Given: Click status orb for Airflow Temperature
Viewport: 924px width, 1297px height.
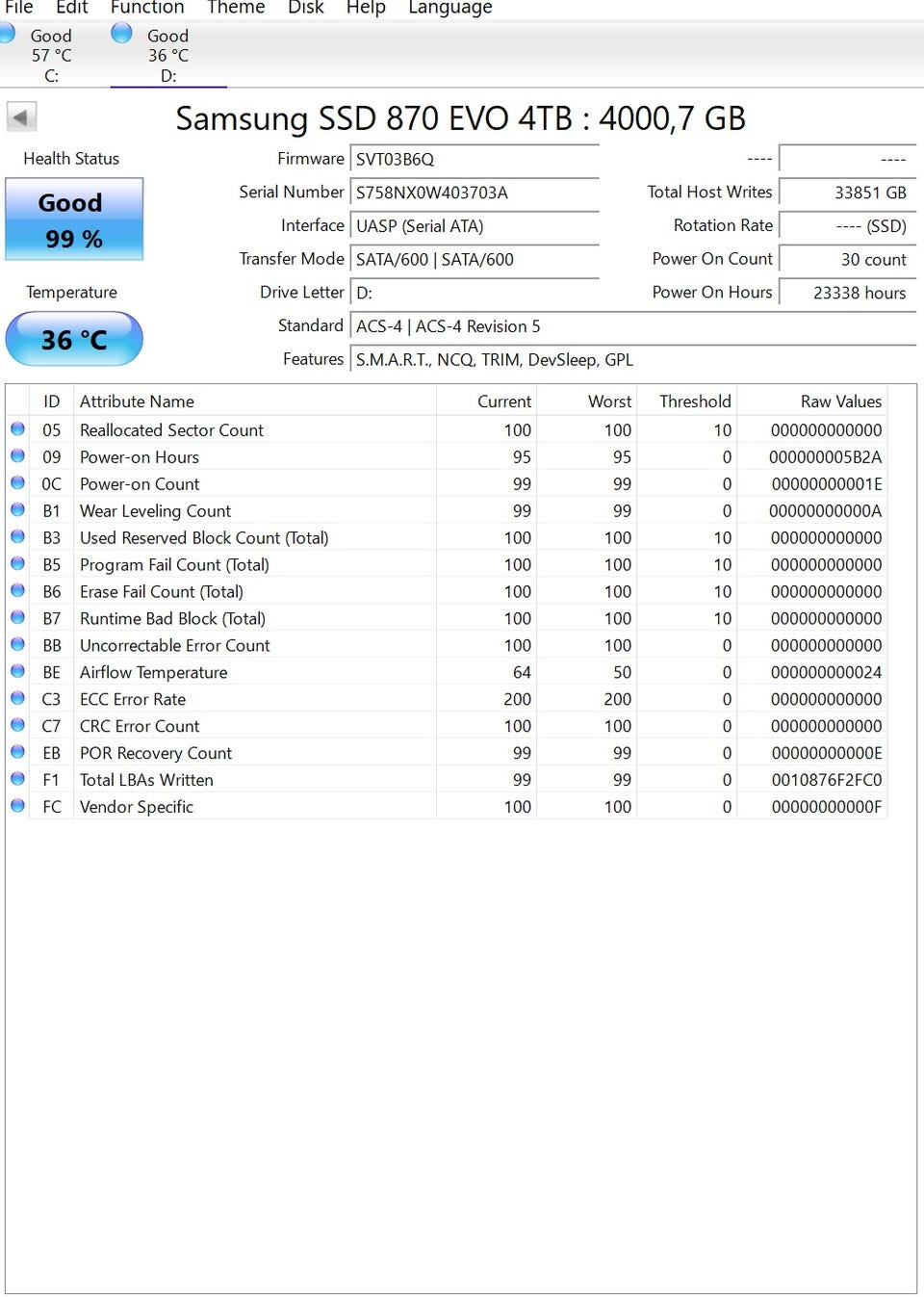Looking at the screenshot, I should click(x=17, y=672).
